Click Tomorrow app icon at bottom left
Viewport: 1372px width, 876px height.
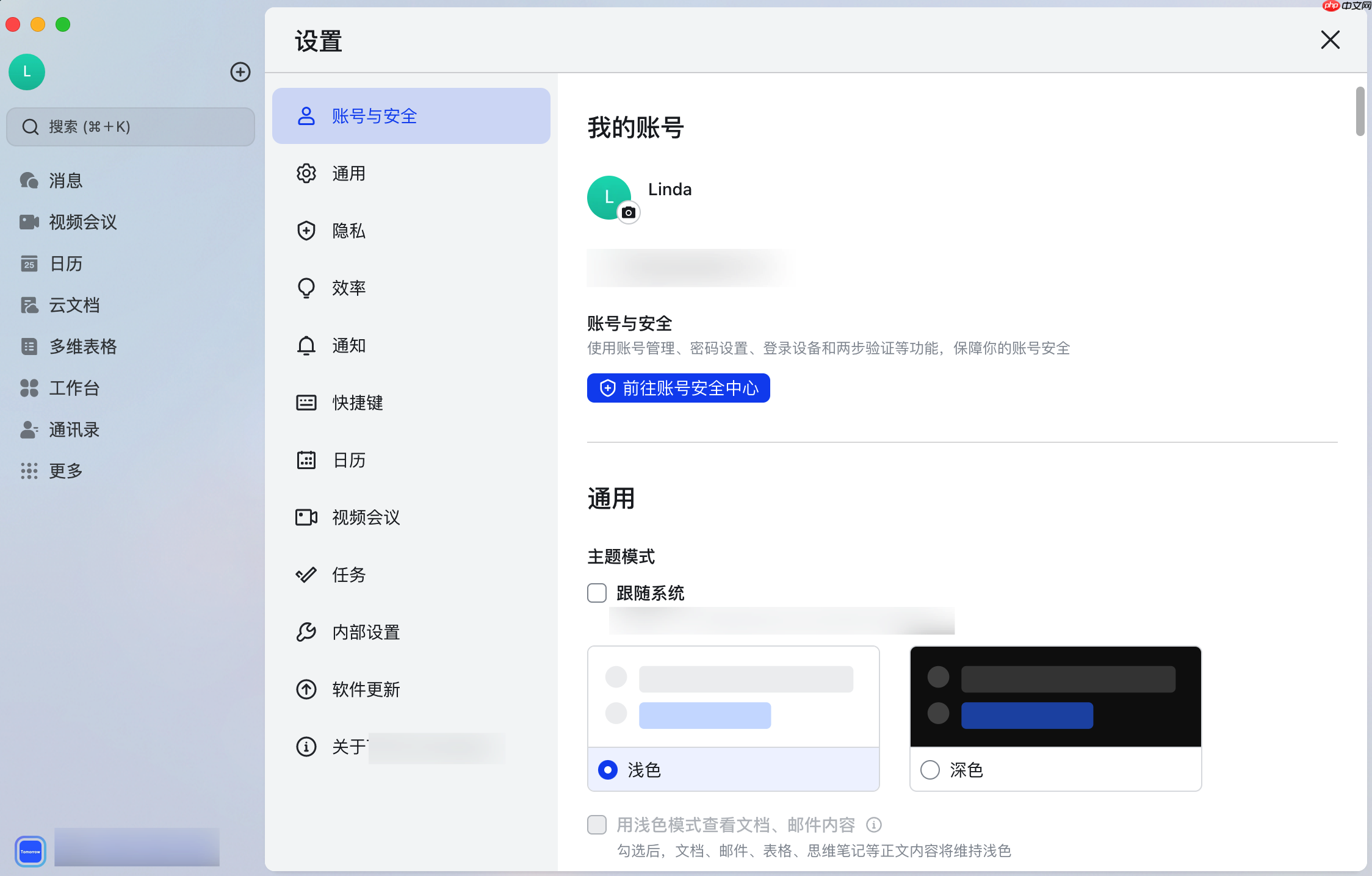(31, 851)
